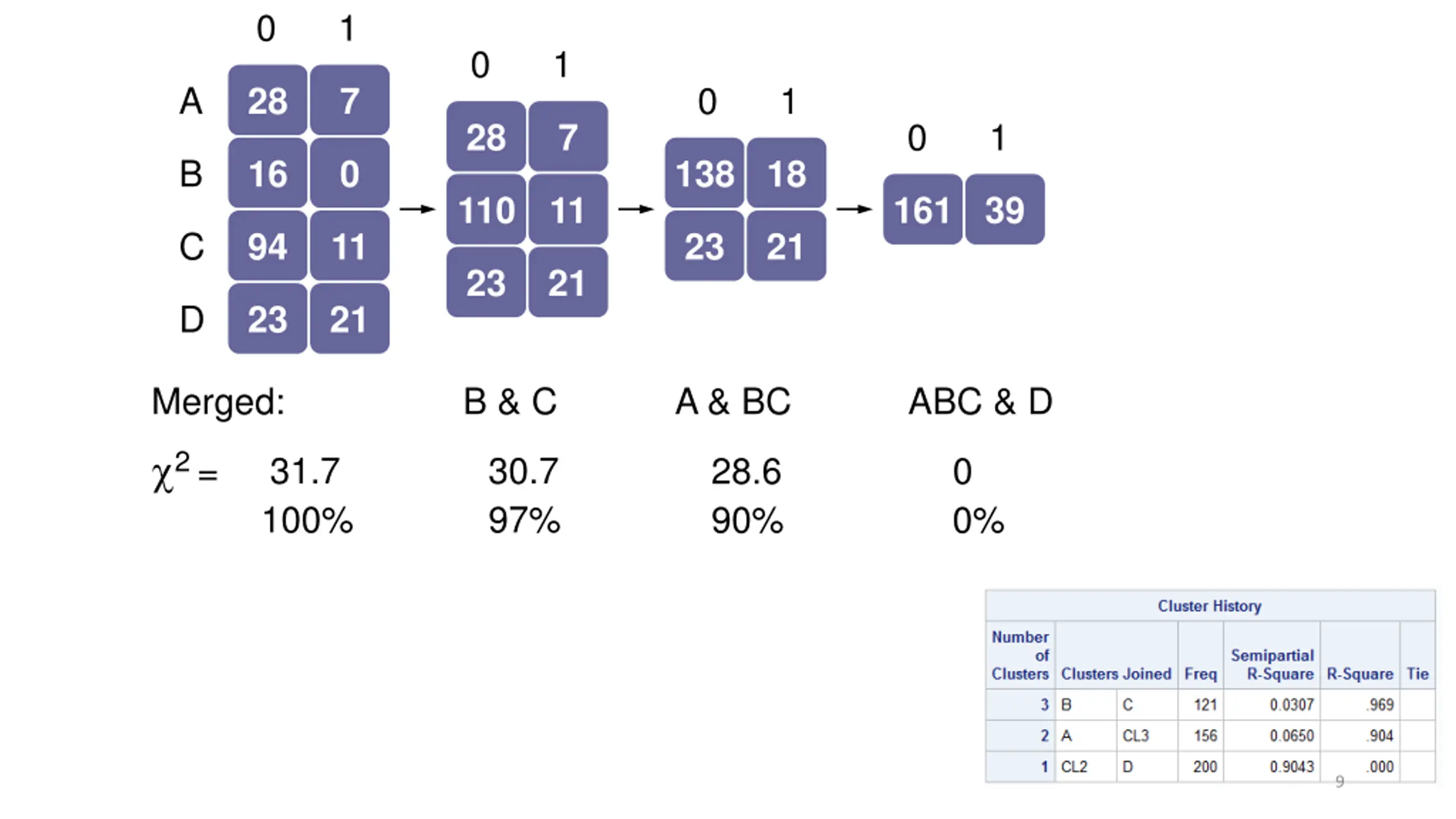The image size is (1456, 819).
Task: Click the 'ABC & D' merged label
Action: [980, 402]
